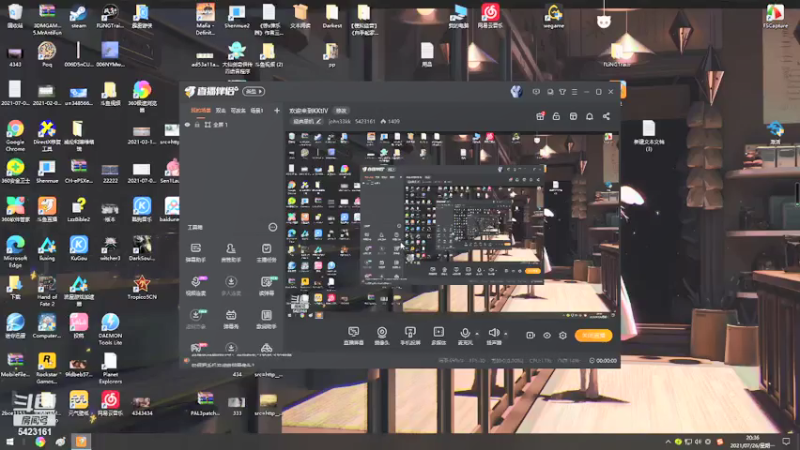Screen dimensions: 800x450
Task: Toggle preview eye icon near settings gear
Action: click(547, 335)
